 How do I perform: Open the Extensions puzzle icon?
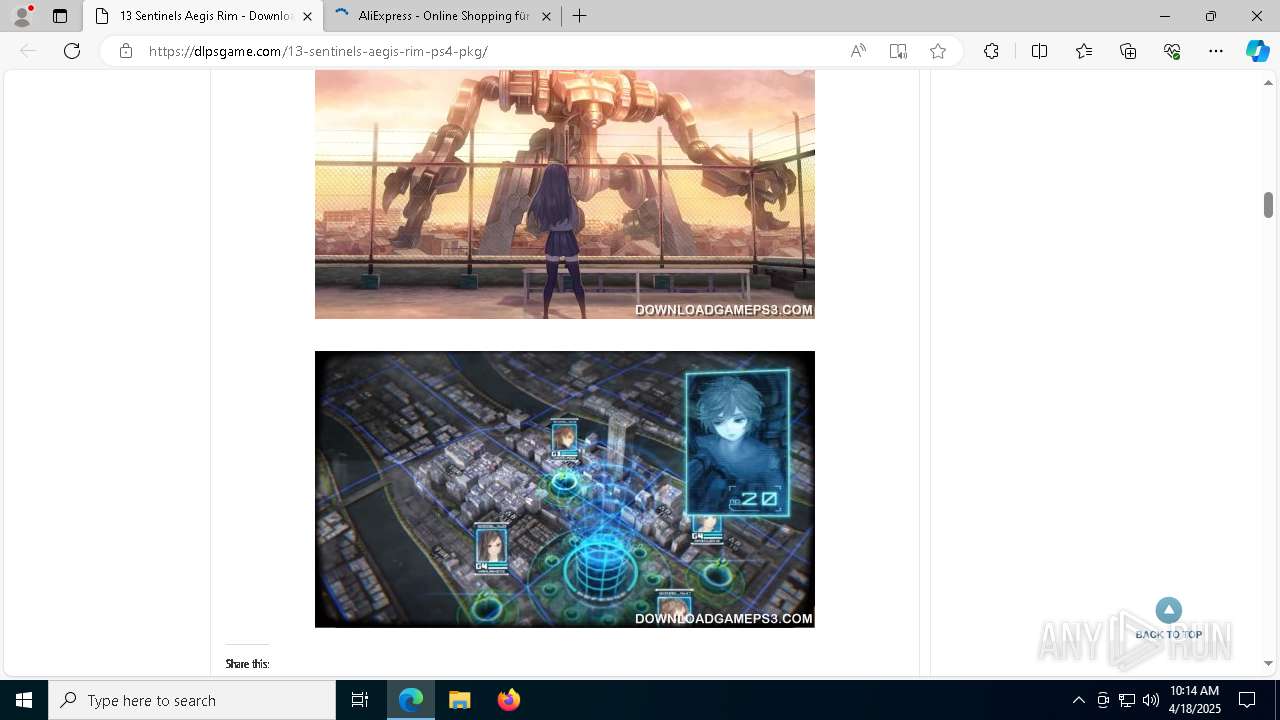(x=991, y=51)
